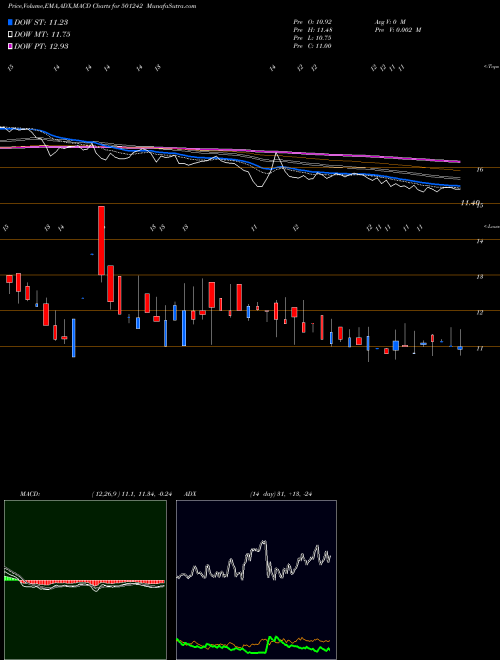Click the 16 price axis label

(x=479, y=170)
